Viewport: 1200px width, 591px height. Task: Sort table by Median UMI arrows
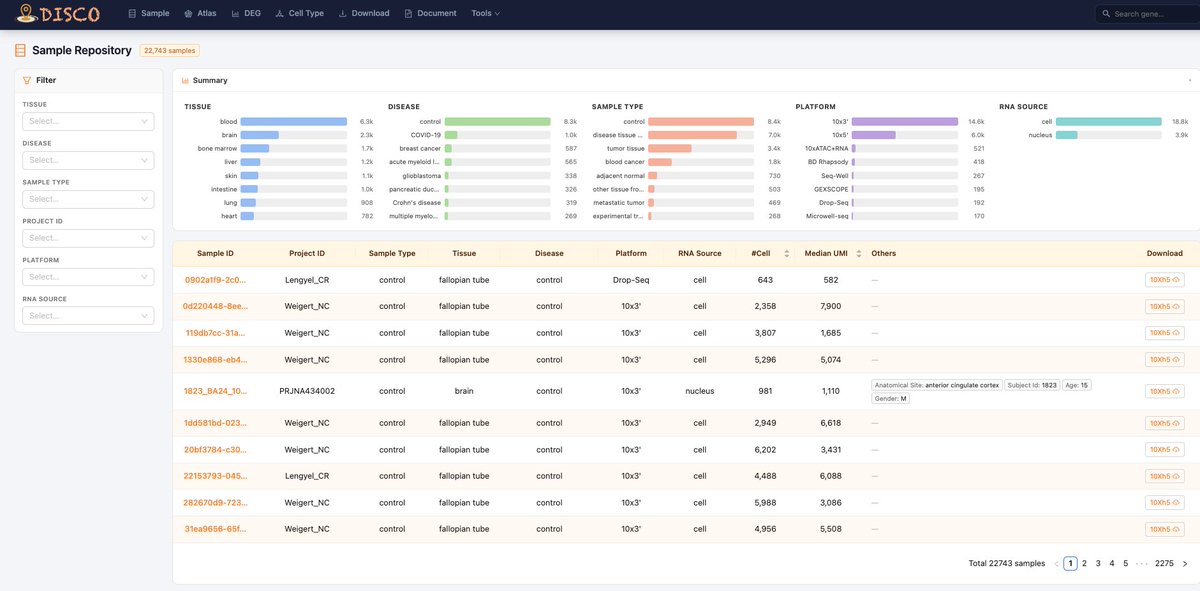coord(858,253)
